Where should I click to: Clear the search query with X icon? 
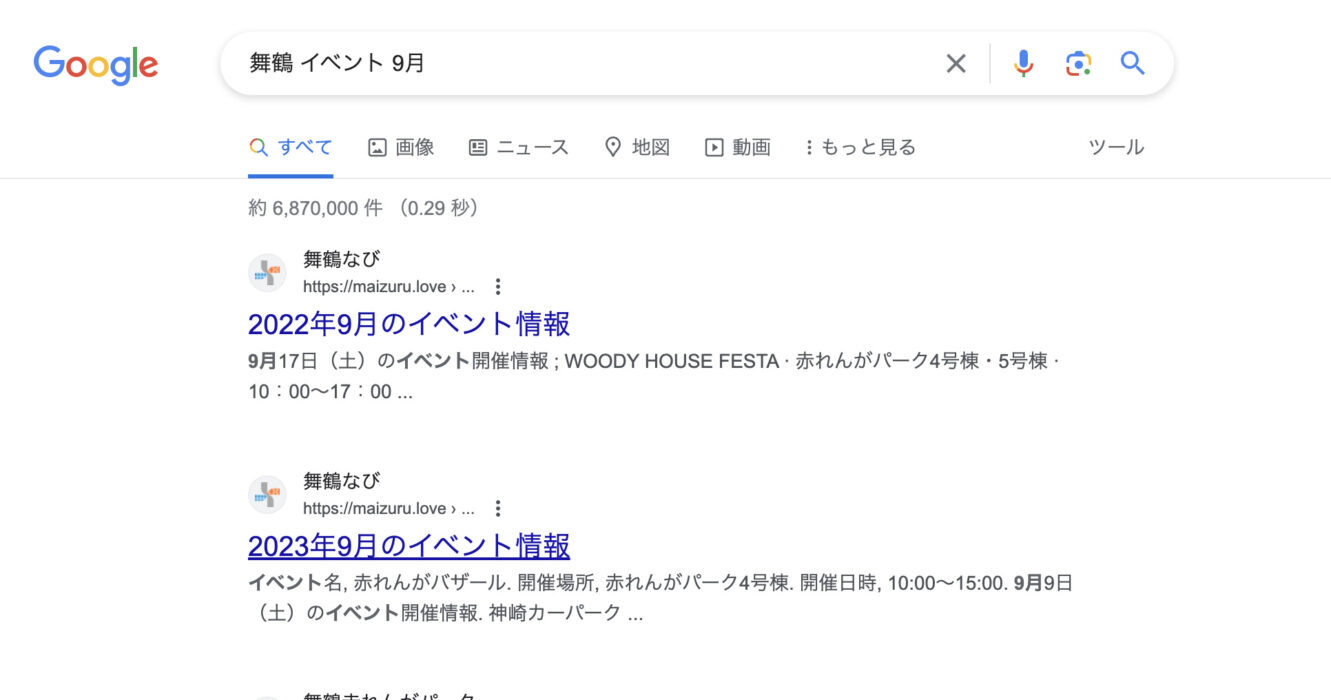click(x=956, y=64)
